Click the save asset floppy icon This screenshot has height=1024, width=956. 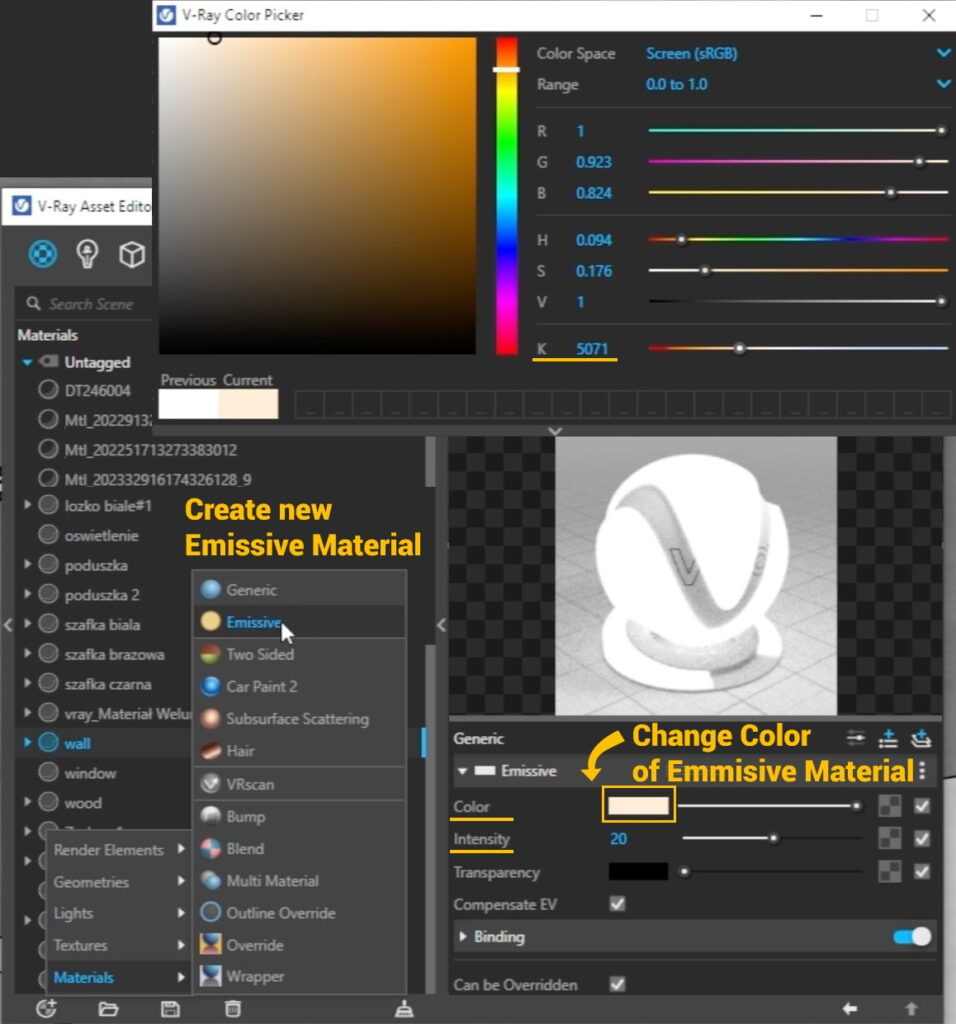point(171,1008)
